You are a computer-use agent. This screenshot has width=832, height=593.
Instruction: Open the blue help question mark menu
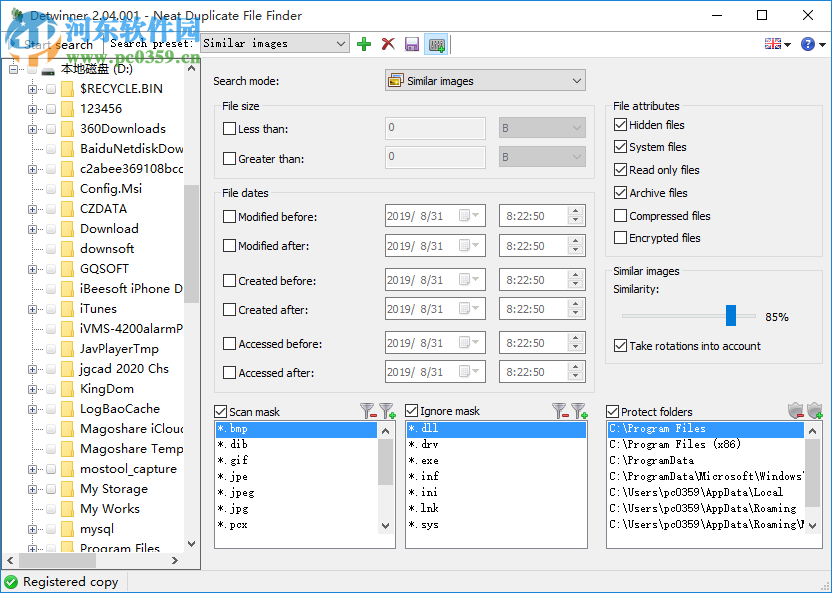[813, 44]
